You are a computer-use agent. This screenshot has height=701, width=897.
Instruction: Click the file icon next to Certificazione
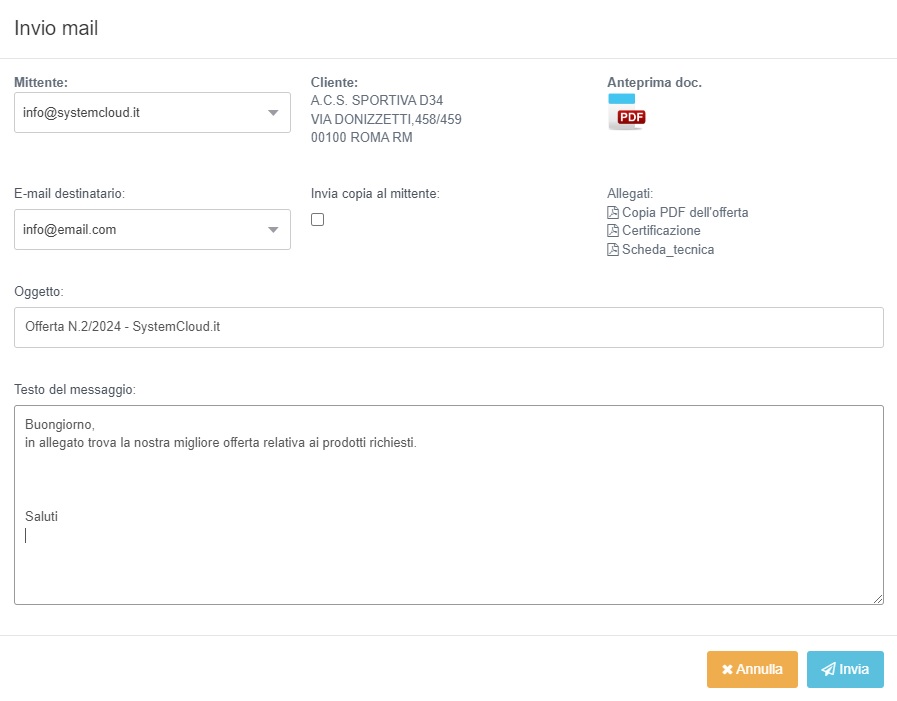613,231
